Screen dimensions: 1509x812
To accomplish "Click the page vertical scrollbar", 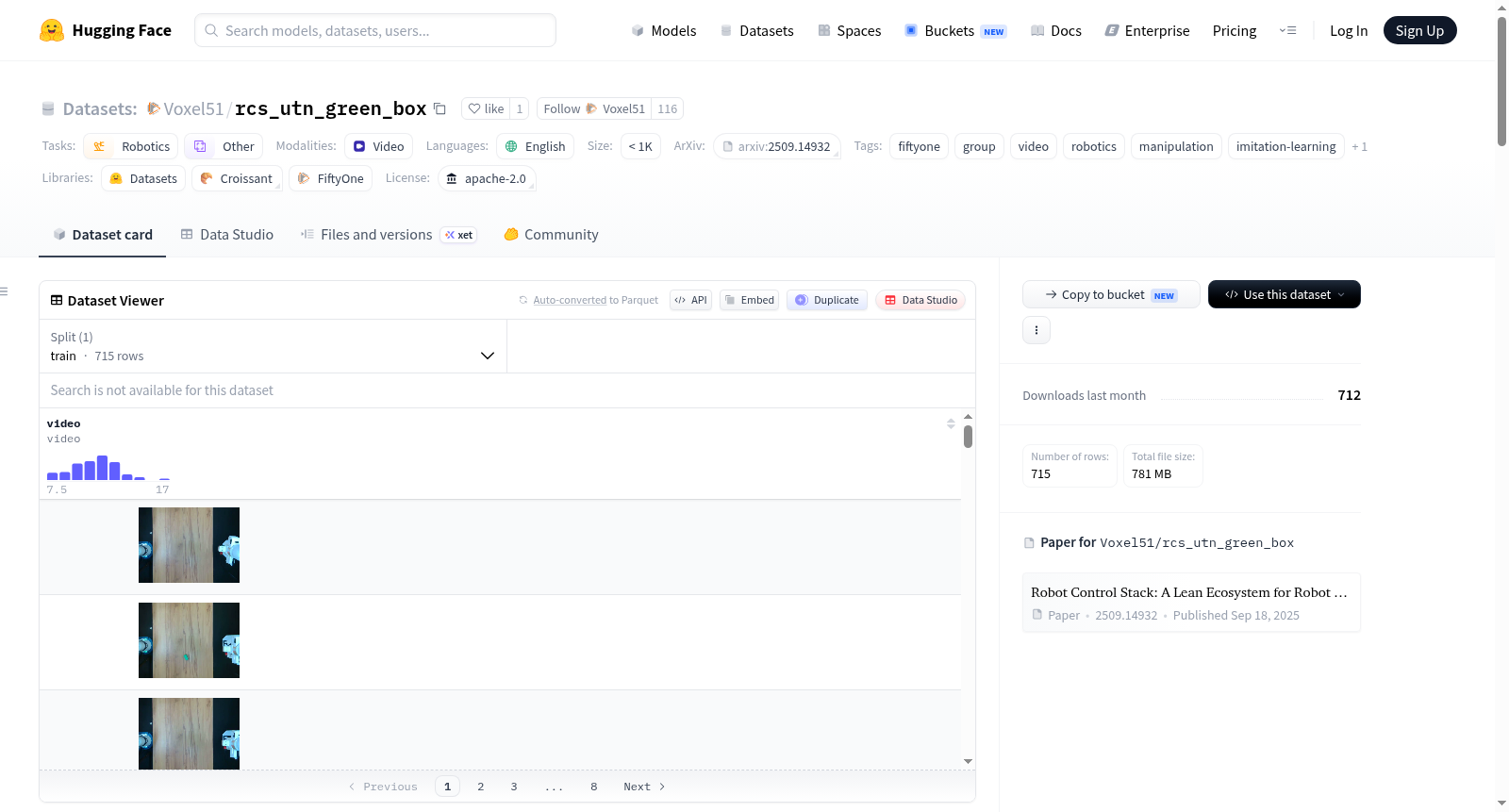I will 1501,80.
